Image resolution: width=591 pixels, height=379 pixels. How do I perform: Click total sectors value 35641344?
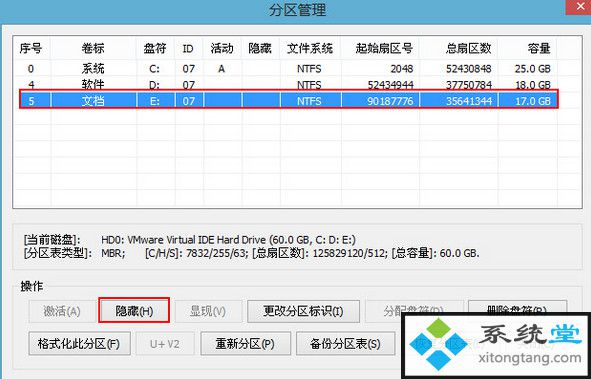[469, 101]
